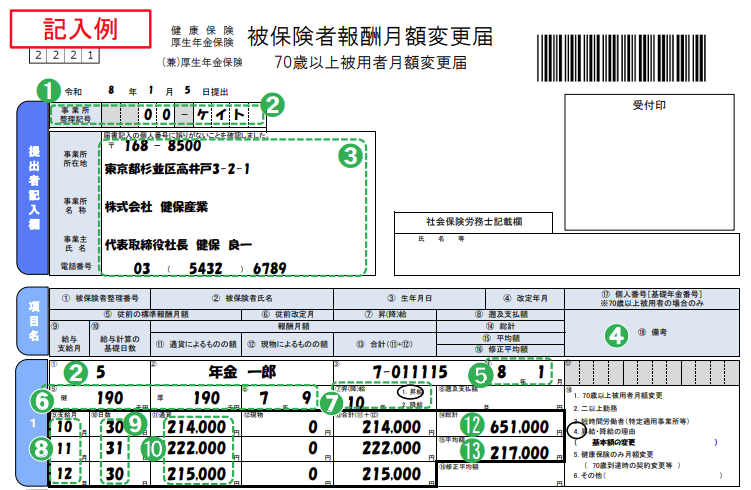Click the empty ⑯ 修正平均額 field

point(501,475)
